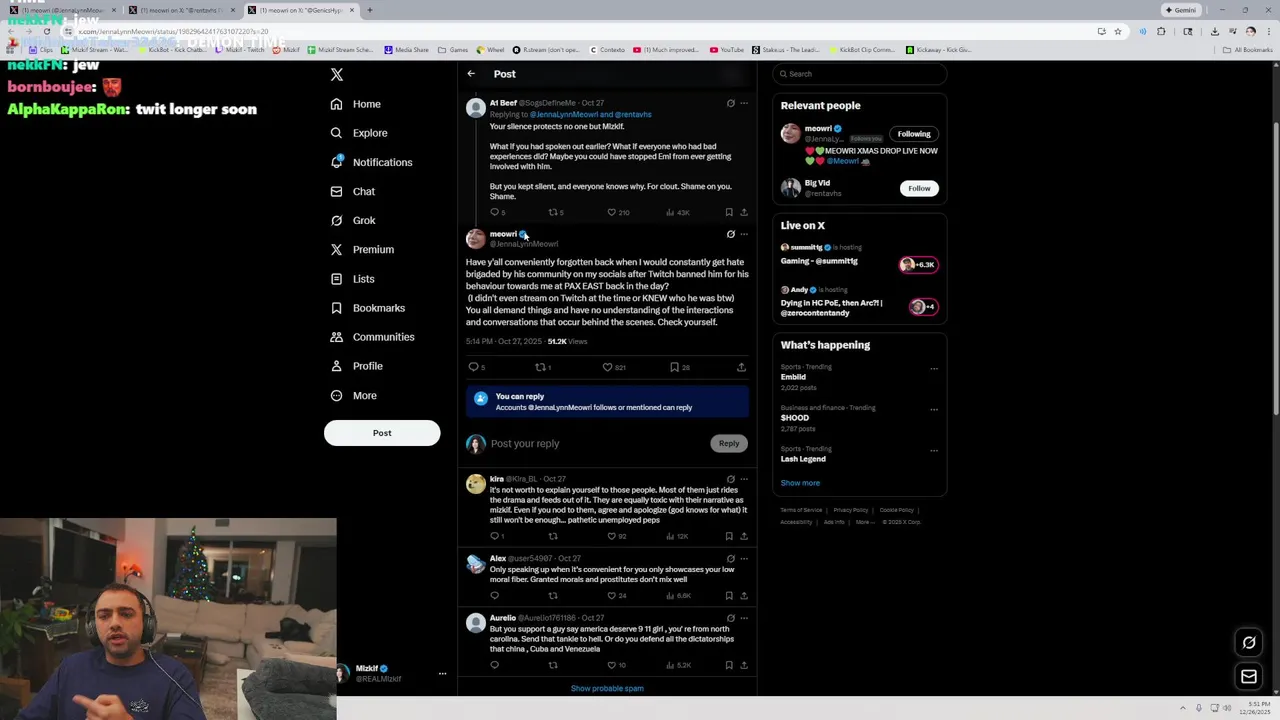1280x720 pixels.
Task: Repost Aurelio's comment
Action: click(553, 665)
